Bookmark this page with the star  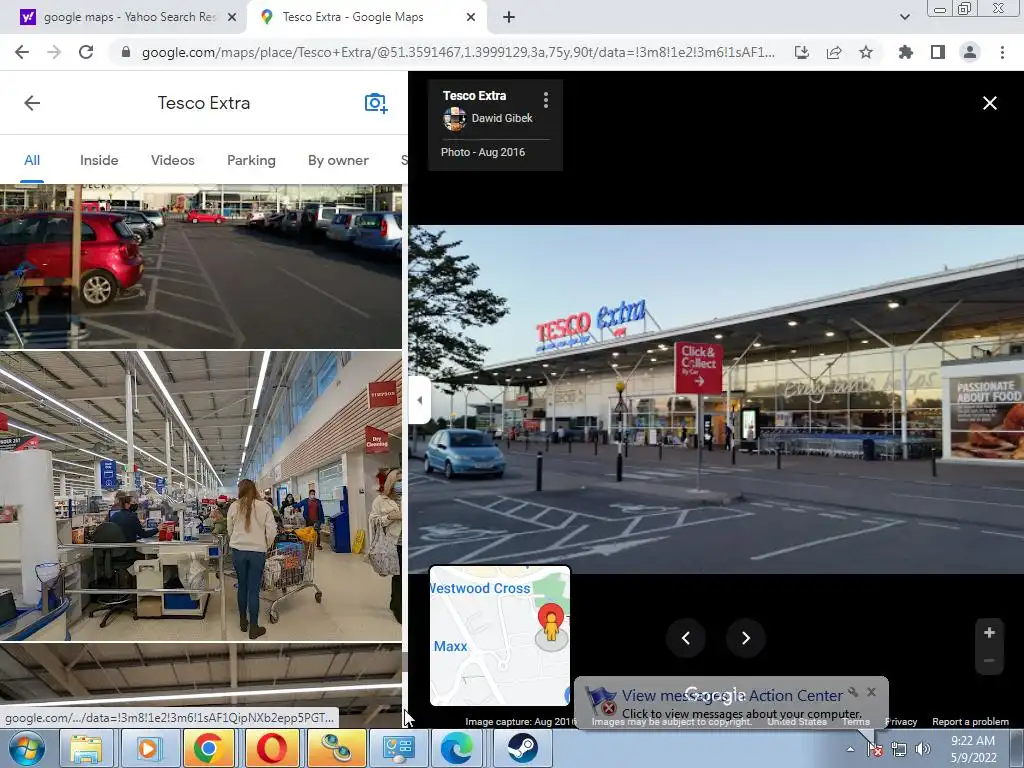click(866, 52)
